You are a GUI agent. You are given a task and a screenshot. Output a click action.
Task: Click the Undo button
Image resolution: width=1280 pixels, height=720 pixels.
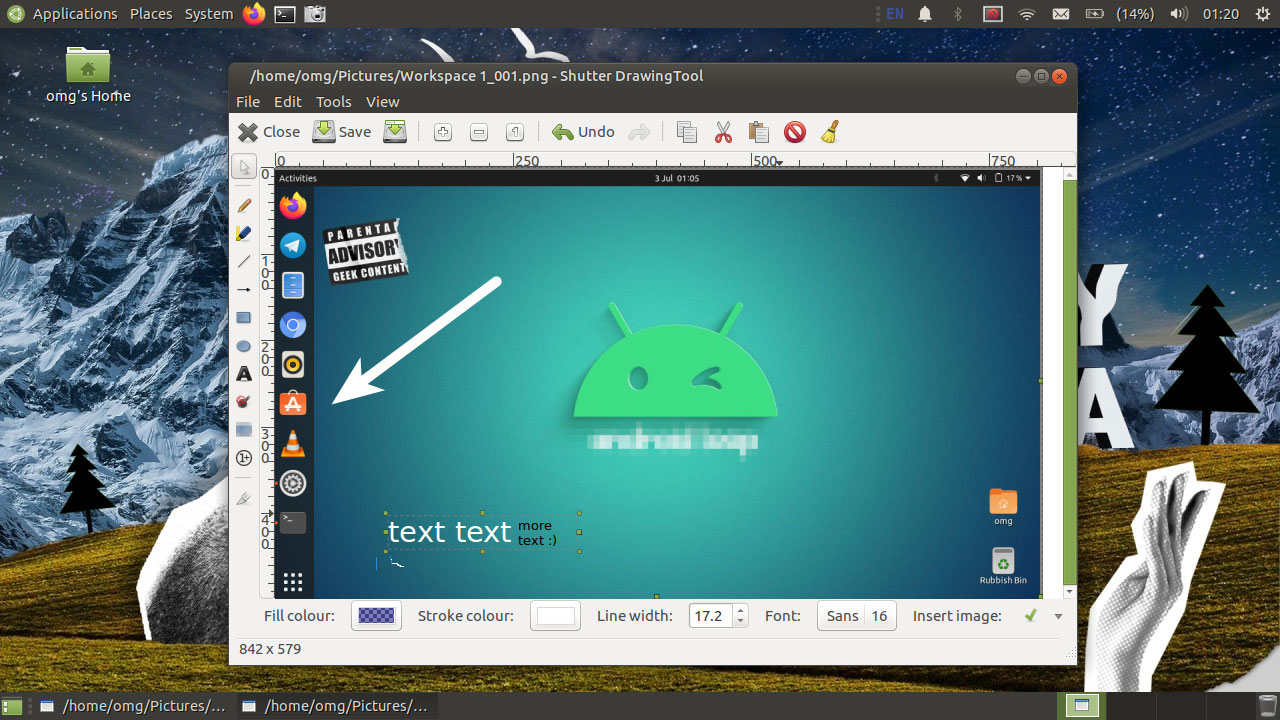tap(583, 132)
